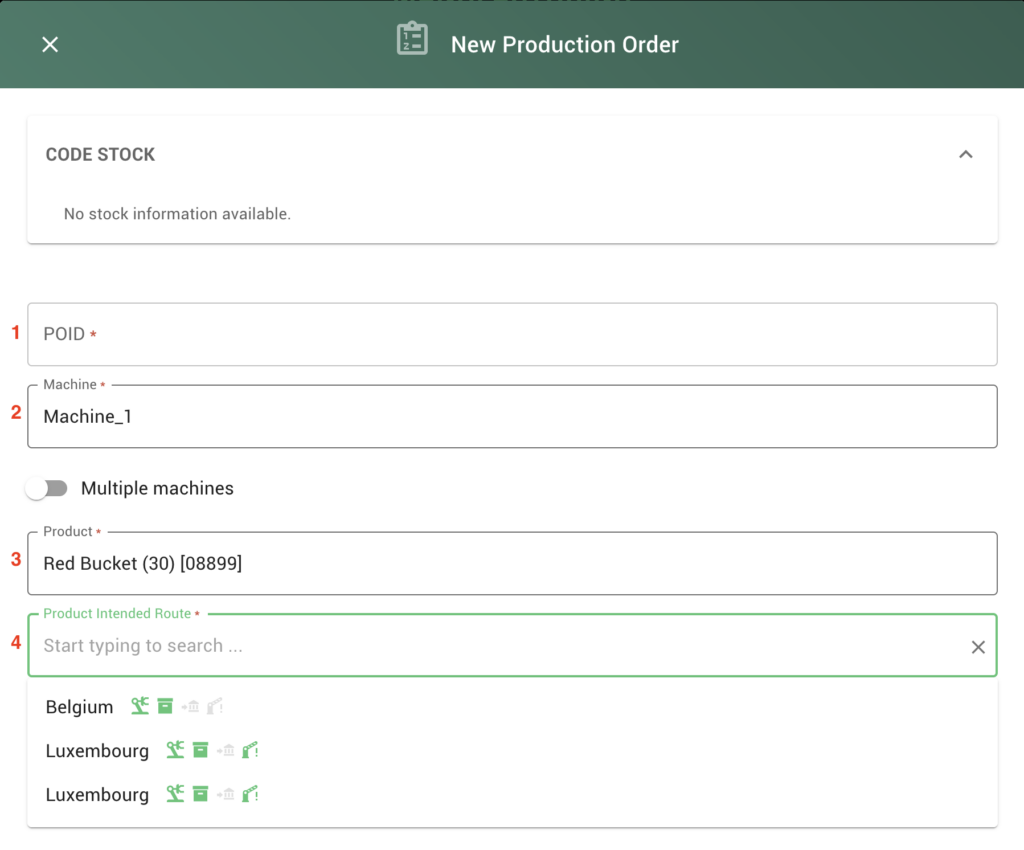Screen dimensions: 1024x850
Task: Select the second Luxembourg route option
Action: (x=97, y=795)
